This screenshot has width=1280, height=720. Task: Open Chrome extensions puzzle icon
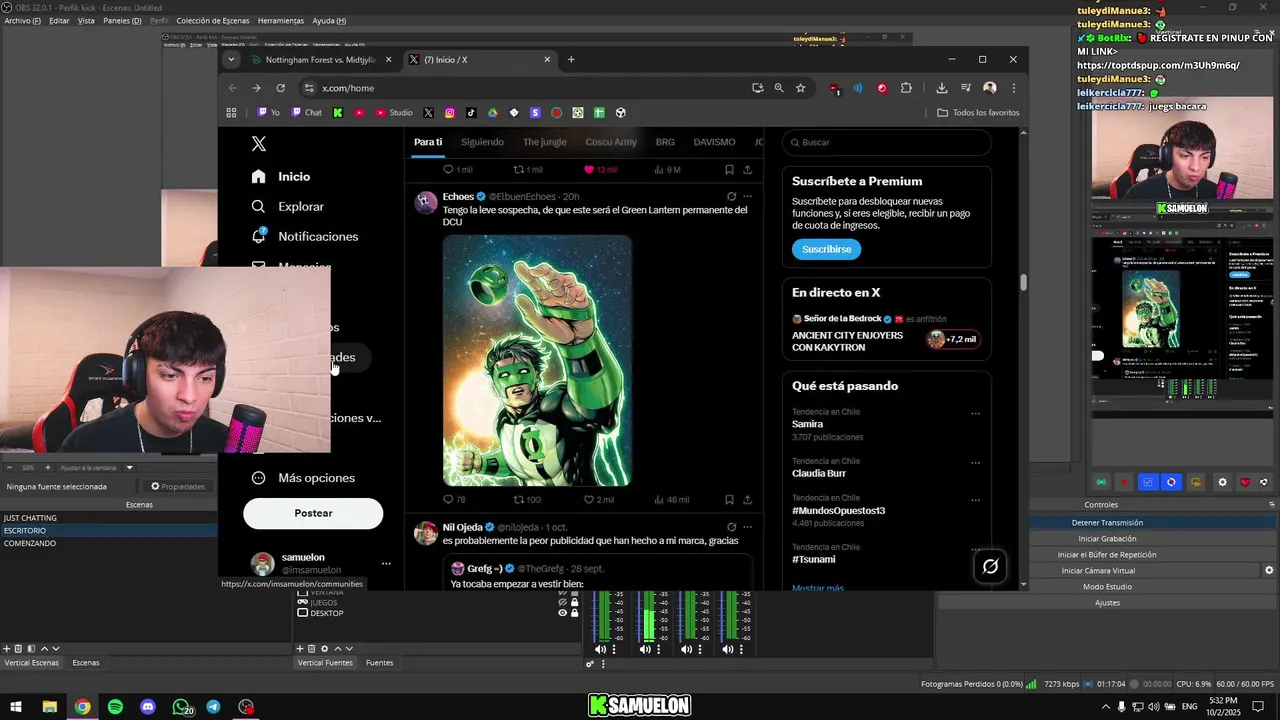[x=906, y=88]
